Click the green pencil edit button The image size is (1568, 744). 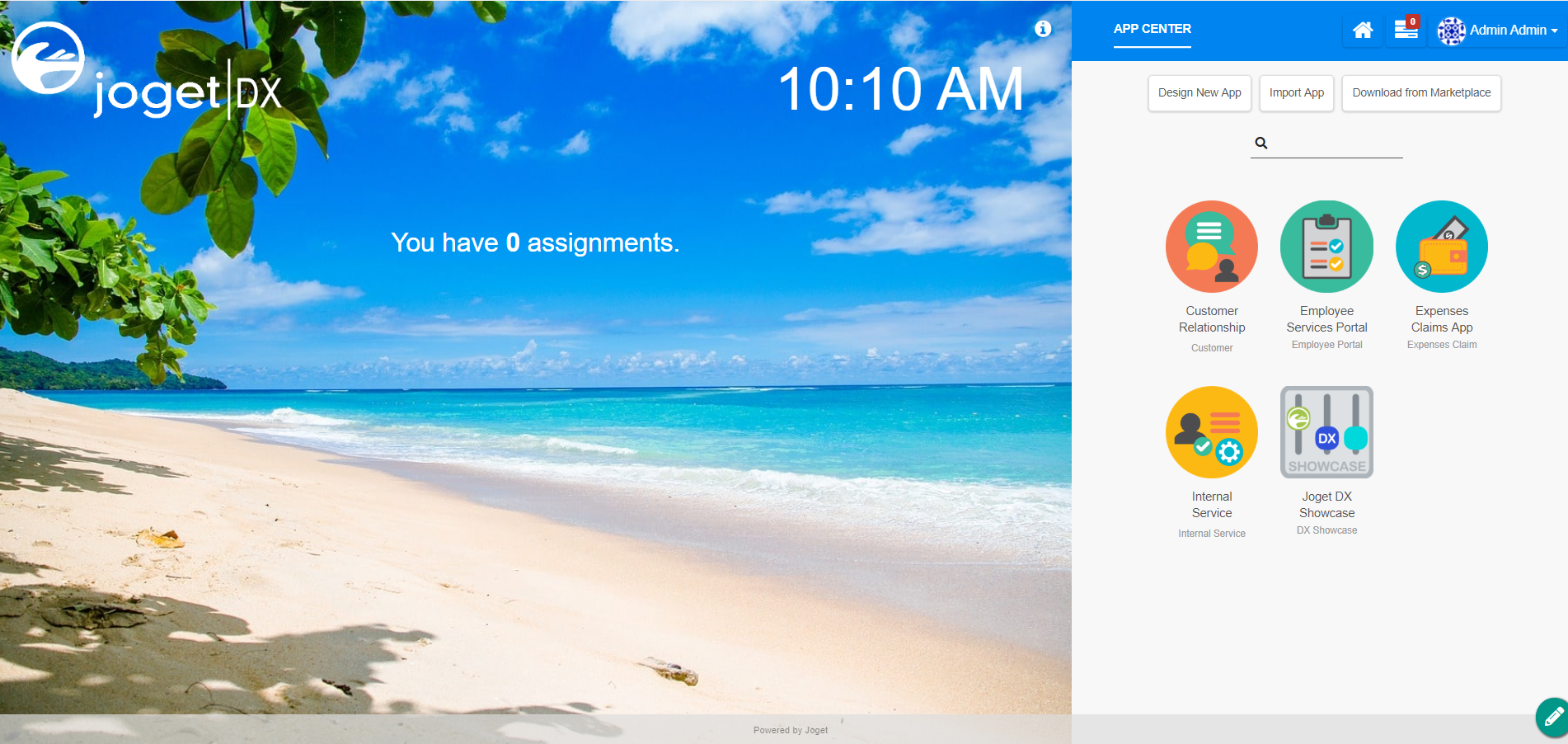[x=1552, y=717]
